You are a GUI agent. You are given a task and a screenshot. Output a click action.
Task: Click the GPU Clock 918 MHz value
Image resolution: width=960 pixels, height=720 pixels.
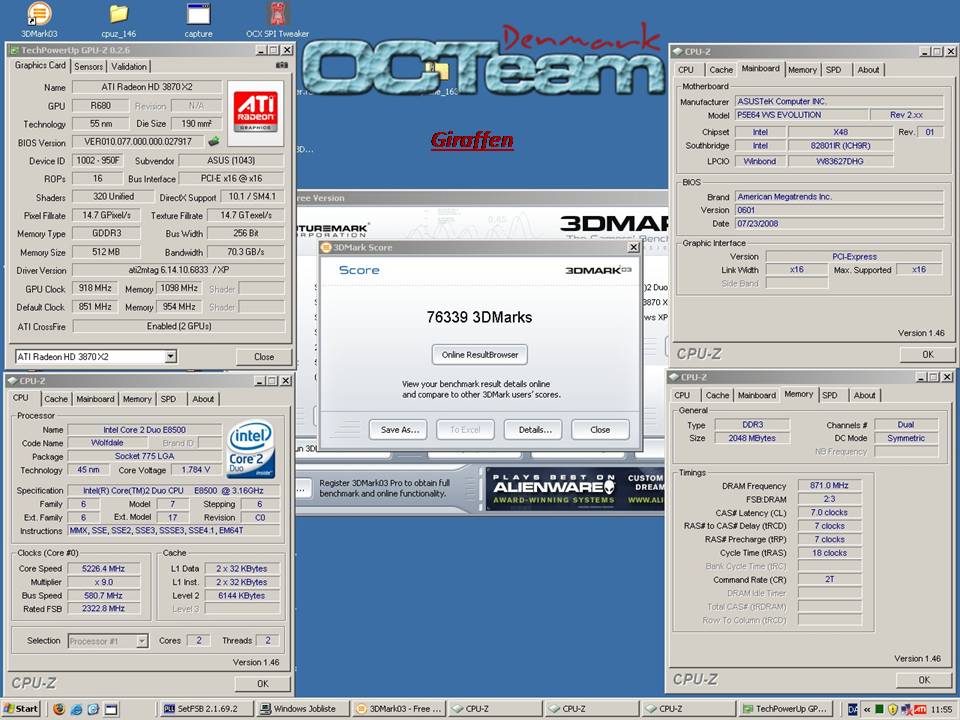pyautogui.click(x=95, y=288)
